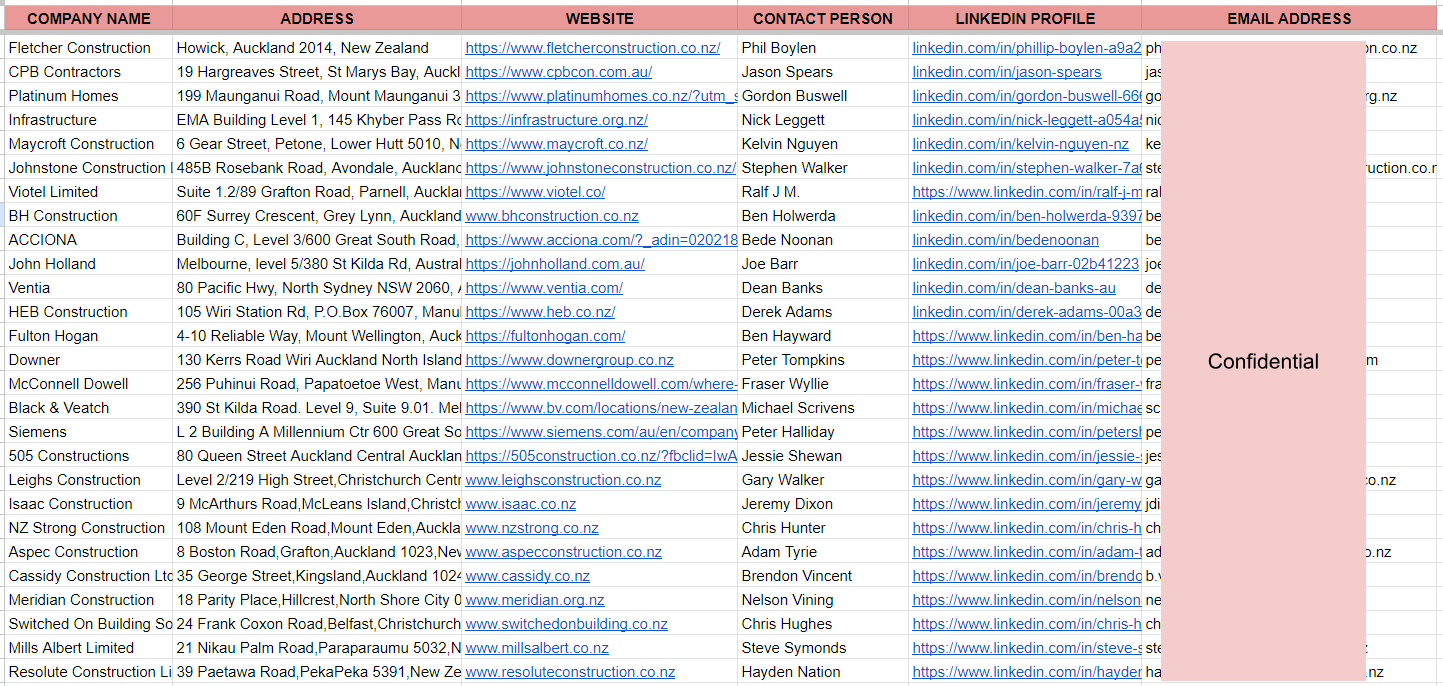The width and height of the screenshot is (1443, 686).
Task: Select the McConnell Dowell company cell
Action: 87,384
